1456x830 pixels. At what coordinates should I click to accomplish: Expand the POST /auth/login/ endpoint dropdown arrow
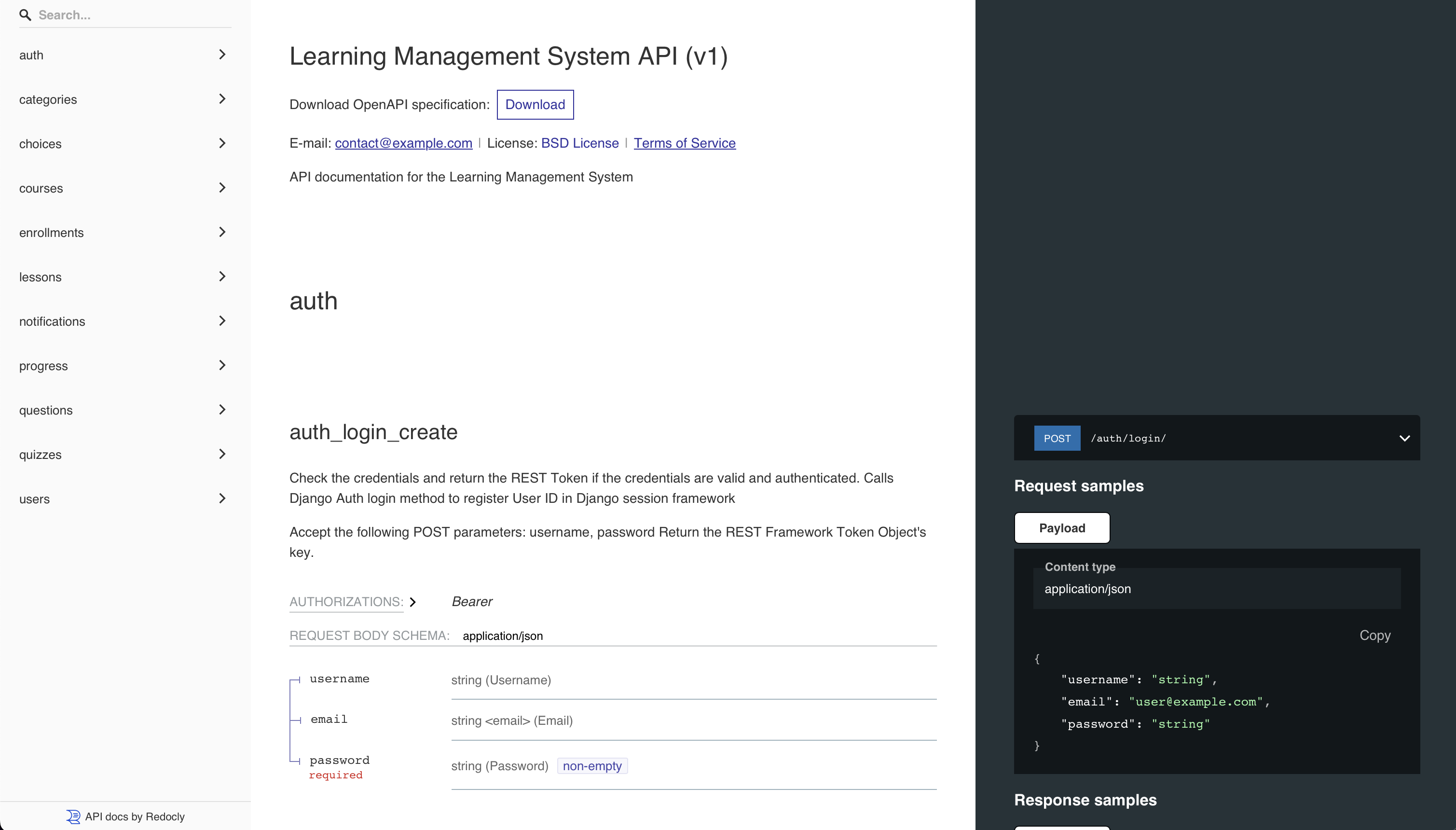[x=1404, y=438]
